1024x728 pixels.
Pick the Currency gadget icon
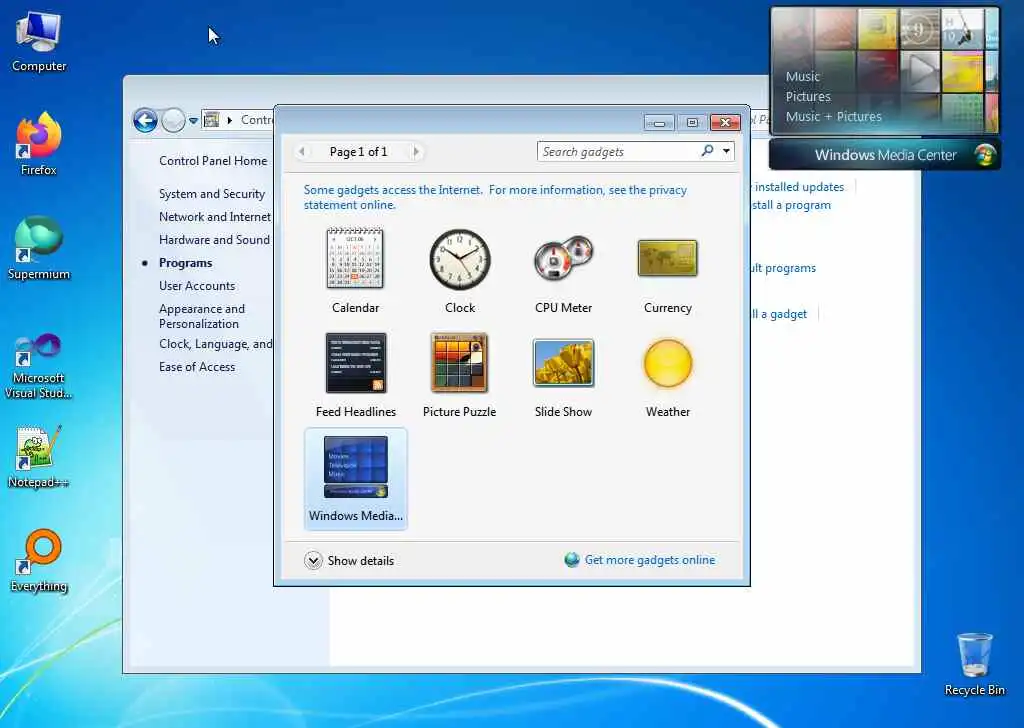(x=667, y=258)
